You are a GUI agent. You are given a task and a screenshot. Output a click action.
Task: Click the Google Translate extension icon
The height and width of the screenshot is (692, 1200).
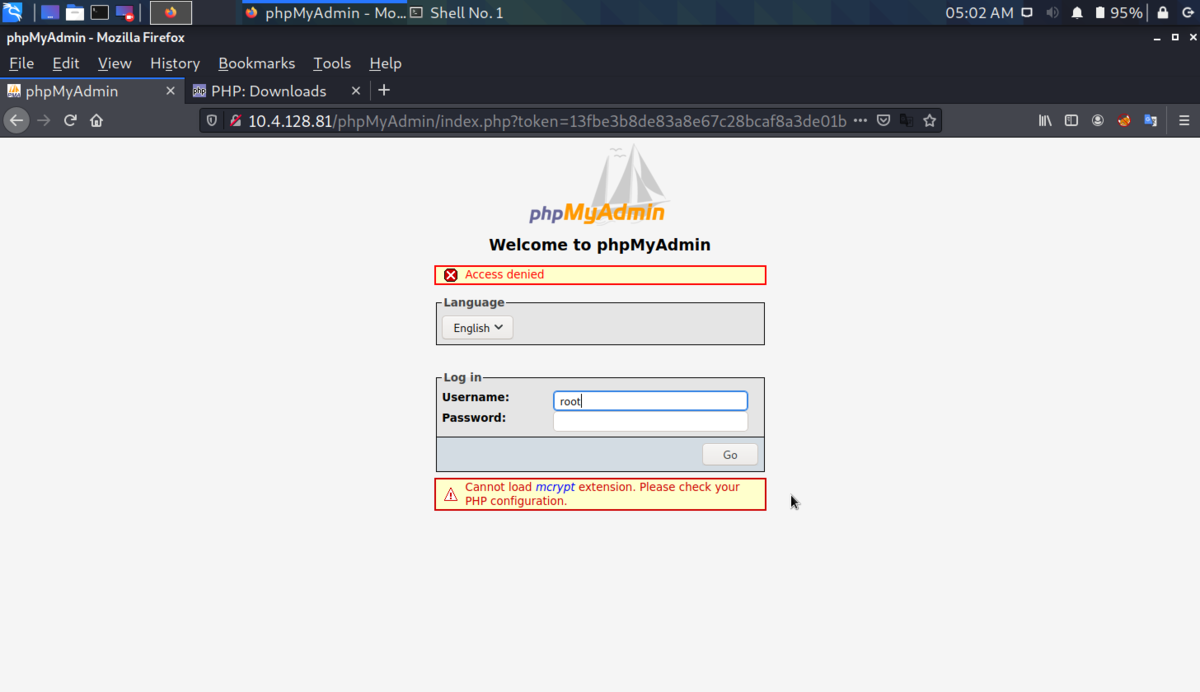coord(1151,120)
